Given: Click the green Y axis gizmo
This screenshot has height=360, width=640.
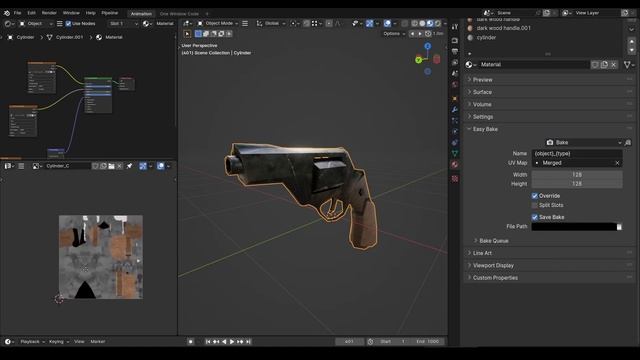Looking at the screenshot, I should click(x=418, y=60).
